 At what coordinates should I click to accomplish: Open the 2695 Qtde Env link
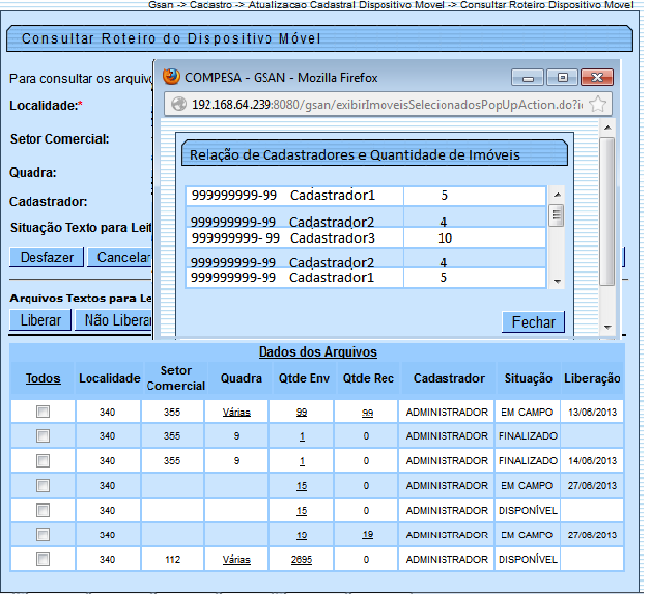301,560
